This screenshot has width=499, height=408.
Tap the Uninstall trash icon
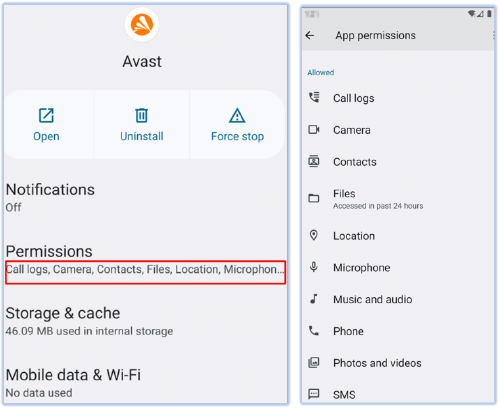pos(142,116)
